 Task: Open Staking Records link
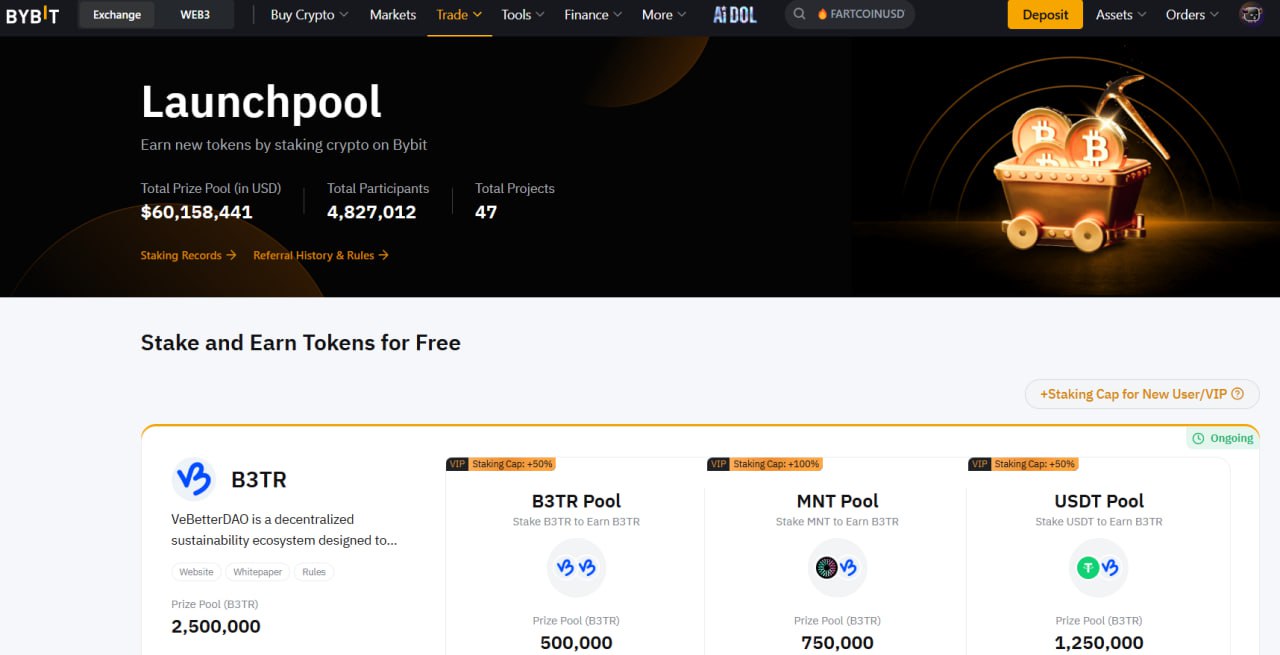tap(188, 255)
